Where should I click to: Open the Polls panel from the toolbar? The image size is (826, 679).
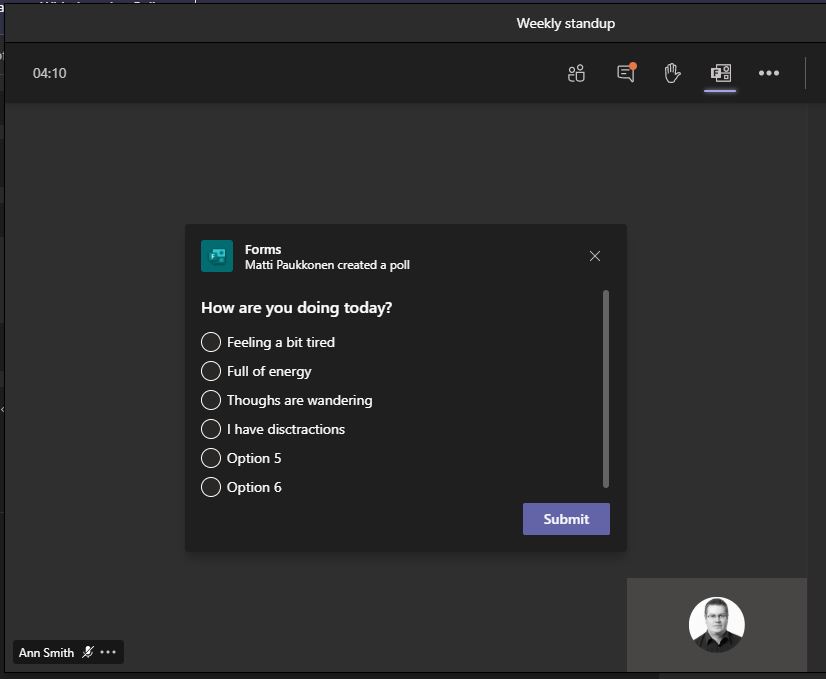click(720, 73)
